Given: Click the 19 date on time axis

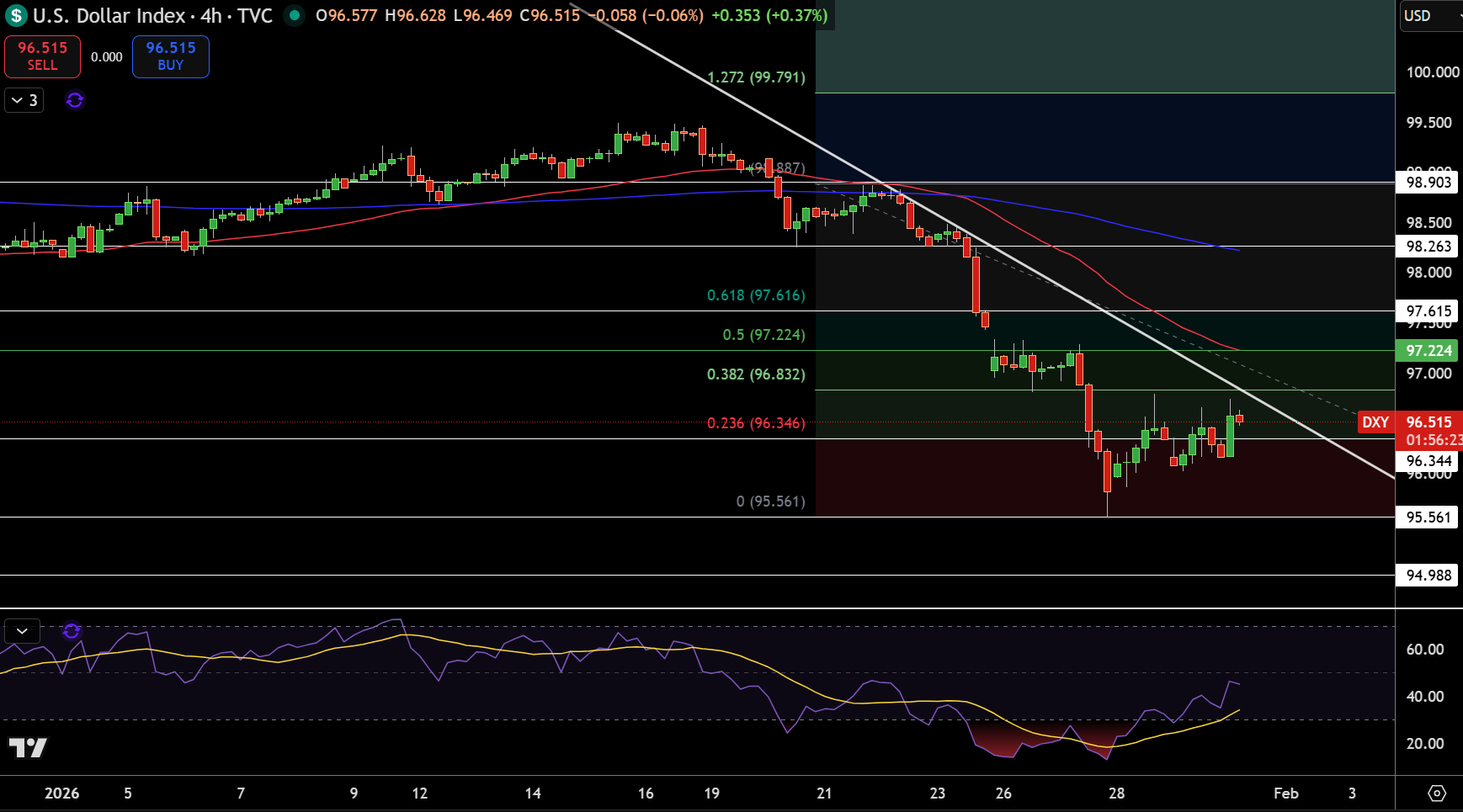Looking at the screenshot, I should pos(711,793).
